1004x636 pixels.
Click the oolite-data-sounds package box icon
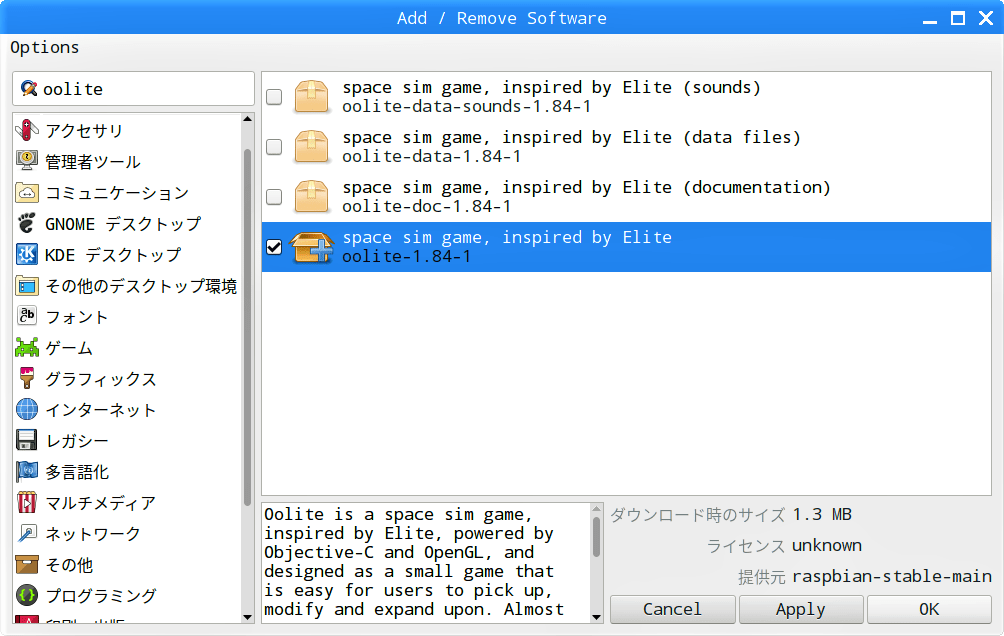coord(311,97)
